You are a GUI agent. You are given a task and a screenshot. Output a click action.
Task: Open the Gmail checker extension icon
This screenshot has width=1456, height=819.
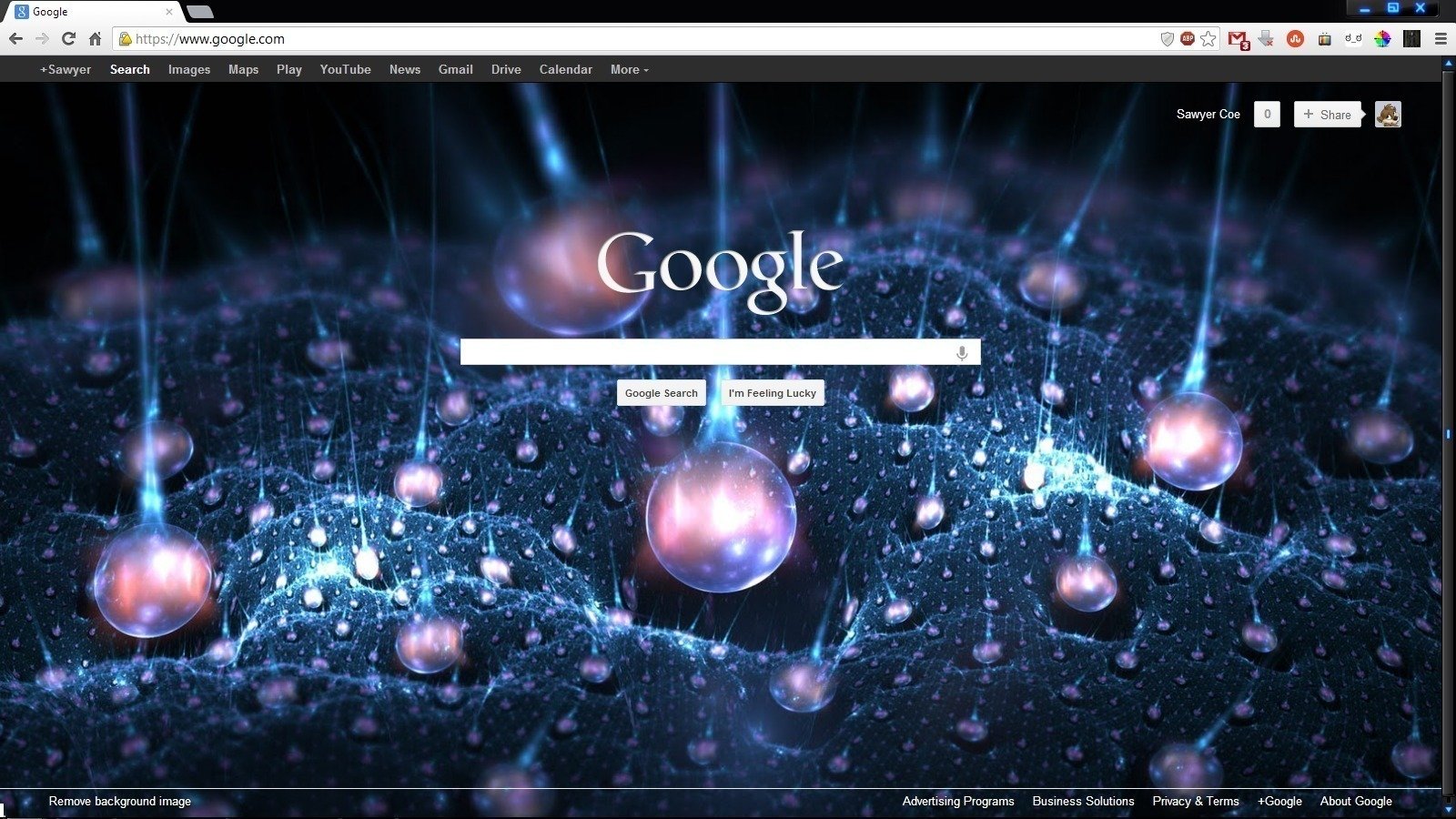pyautogui.click(x=1238, y=39)
